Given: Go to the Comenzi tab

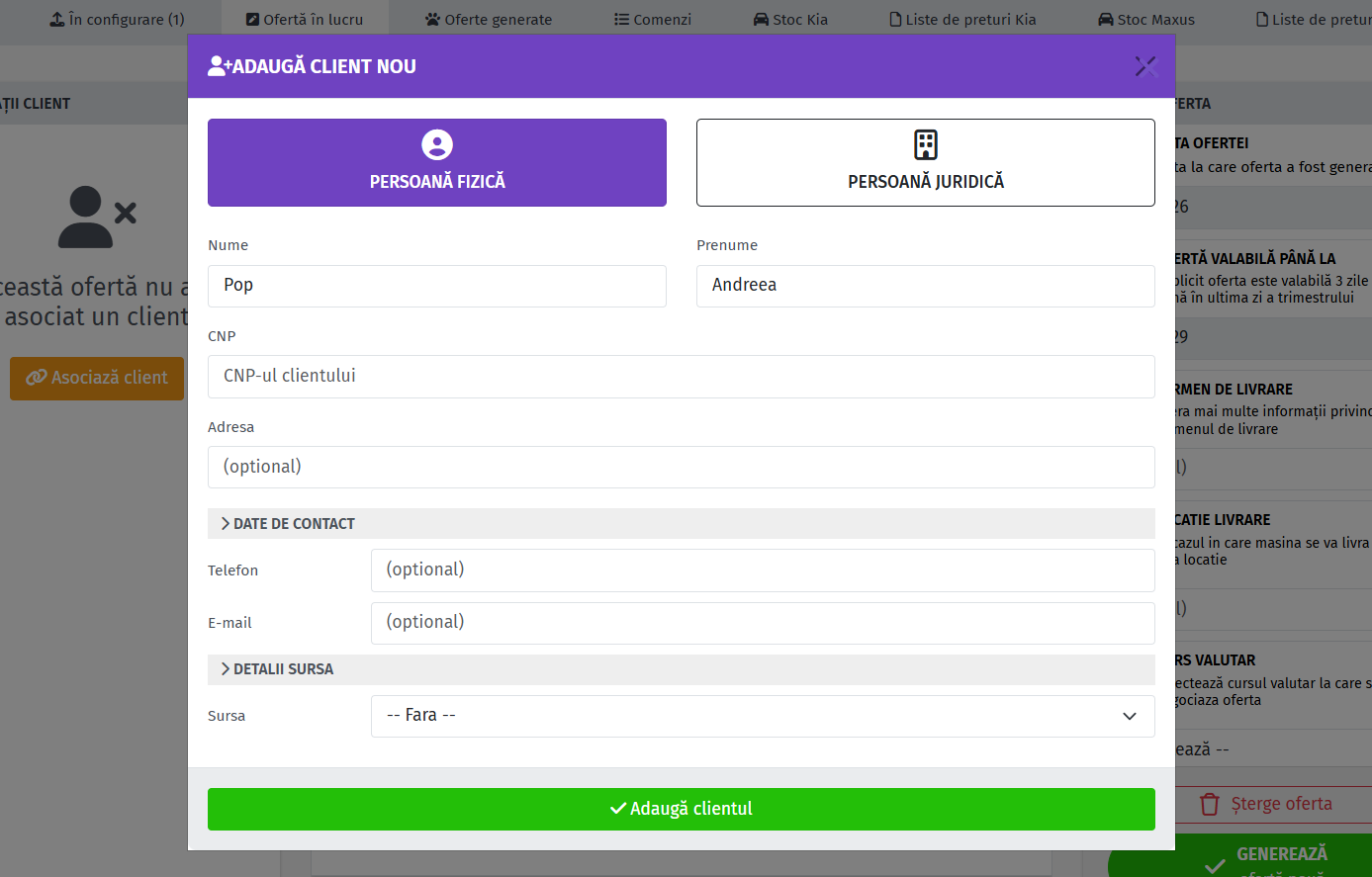Looking at the screenshot, I should click(x=653, y=20).
